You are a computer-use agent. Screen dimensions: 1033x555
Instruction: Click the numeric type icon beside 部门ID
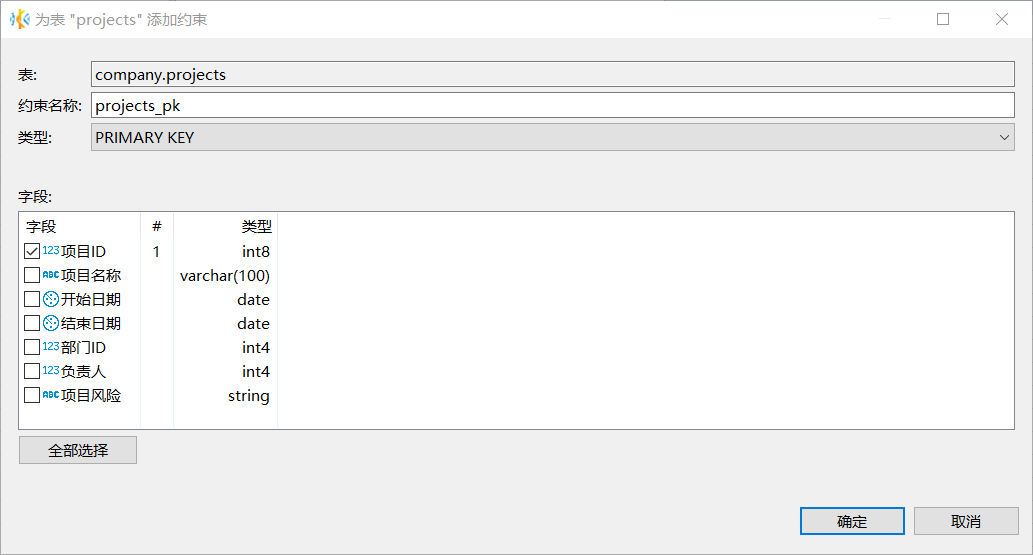(51, 347)
